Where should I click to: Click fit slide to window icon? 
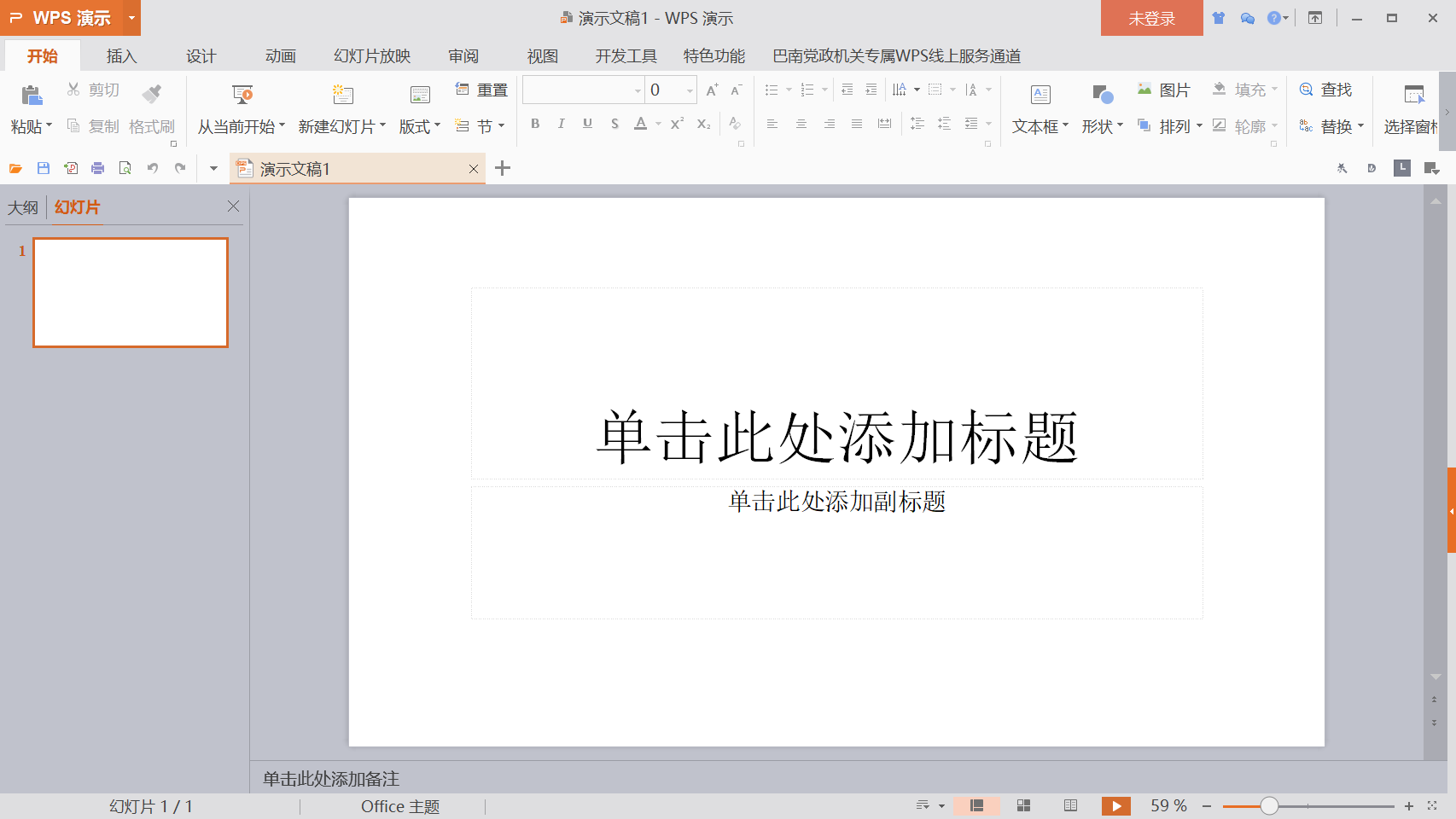pos(1432,805)
